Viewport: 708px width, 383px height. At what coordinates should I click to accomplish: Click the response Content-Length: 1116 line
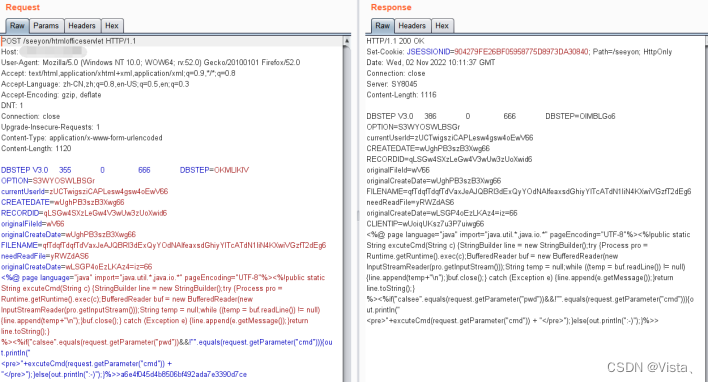point(401,95)
